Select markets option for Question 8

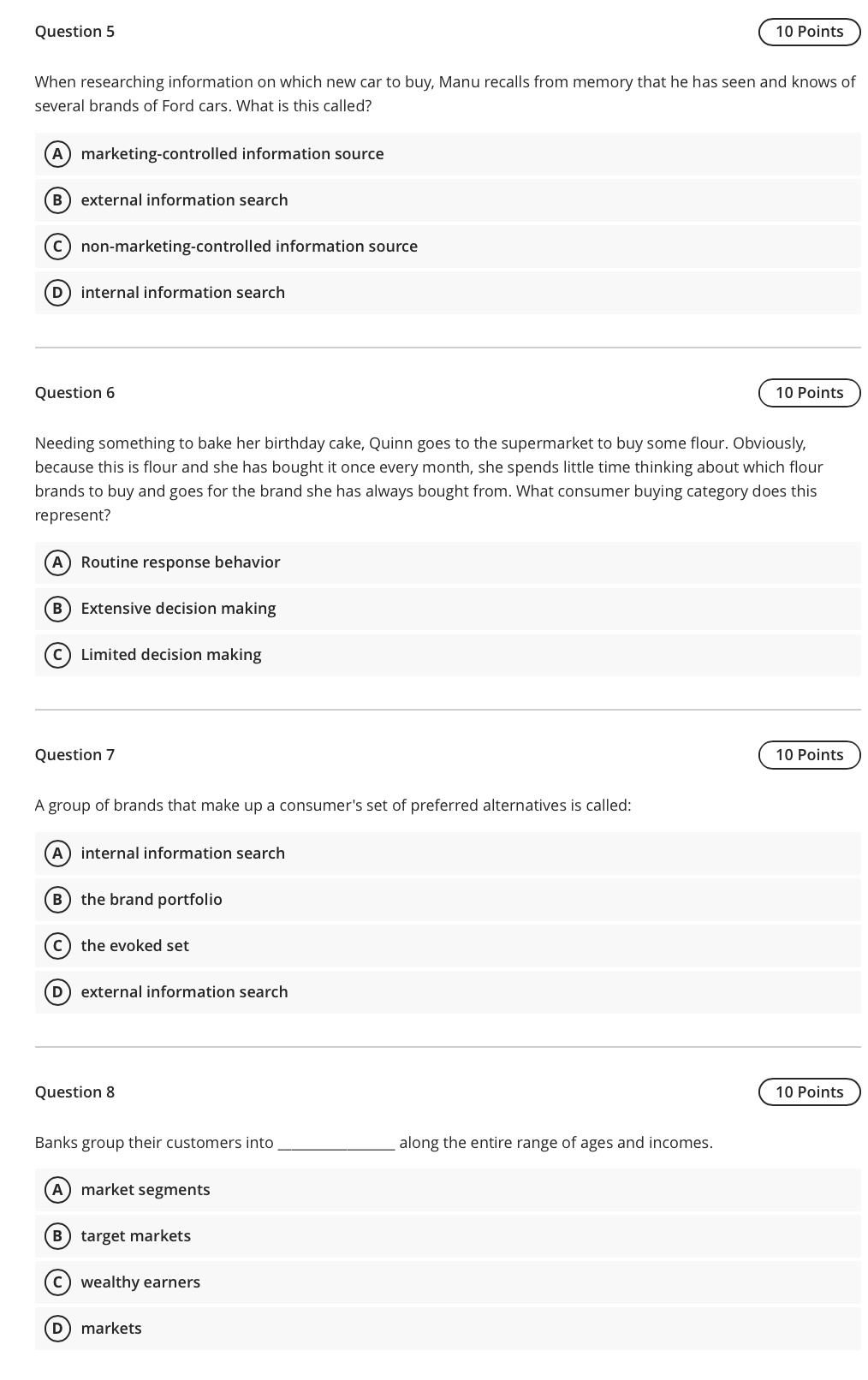[x=111, y=1329]
